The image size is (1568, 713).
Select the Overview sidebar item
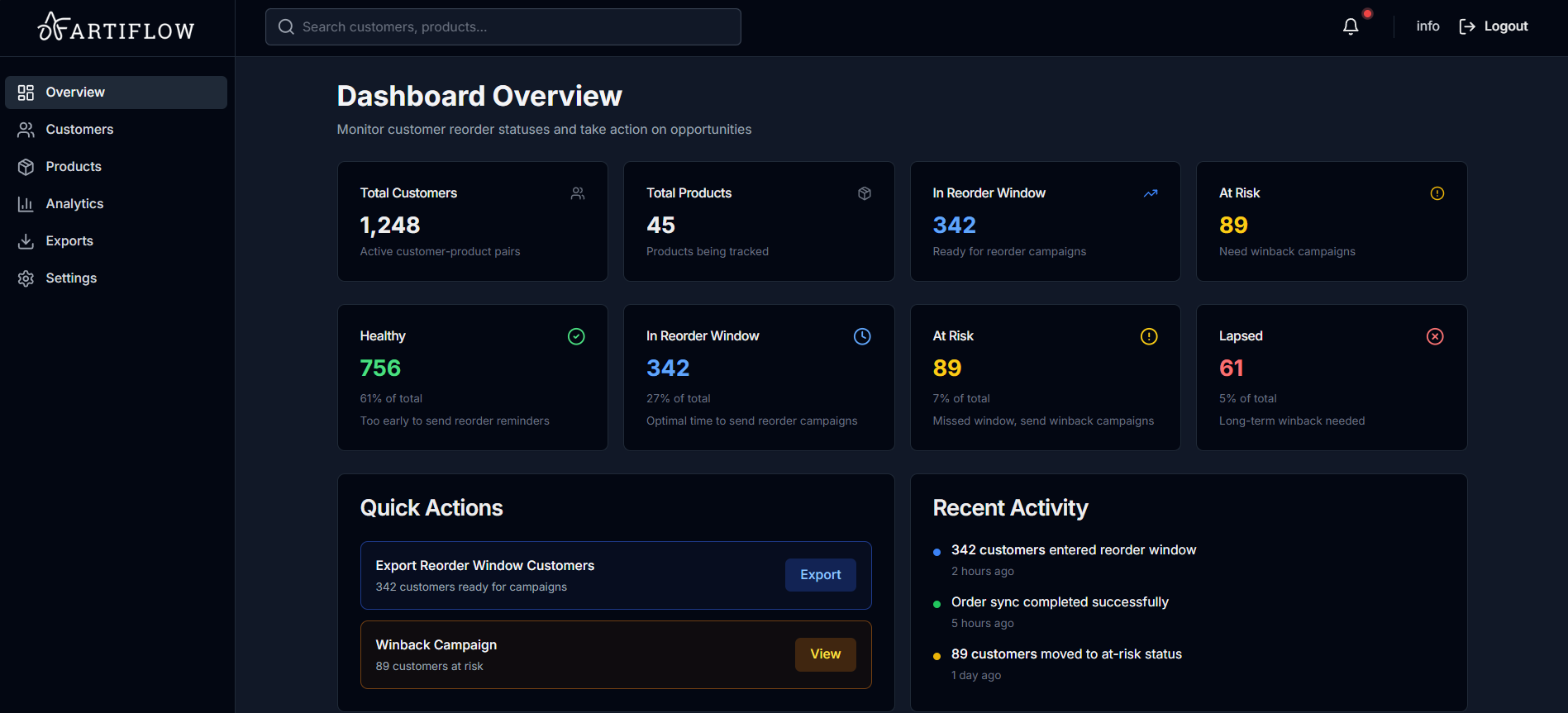[x=75, y=93]
